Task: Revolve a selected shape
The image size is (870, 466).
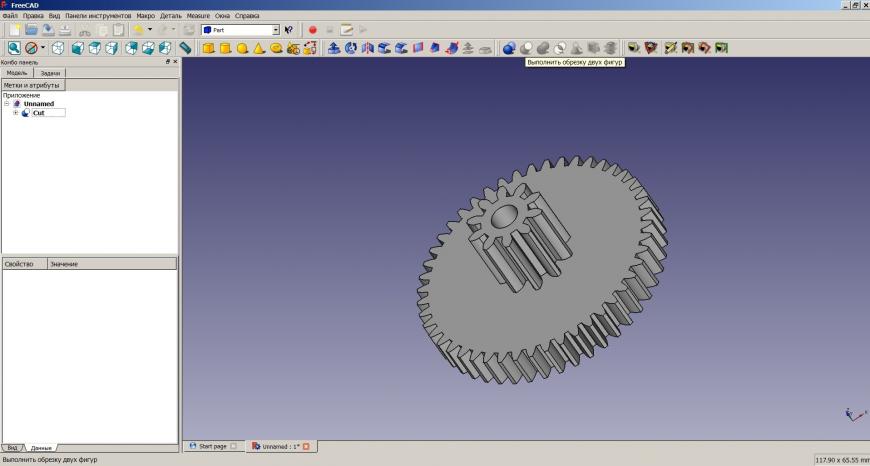Action: 351,48
